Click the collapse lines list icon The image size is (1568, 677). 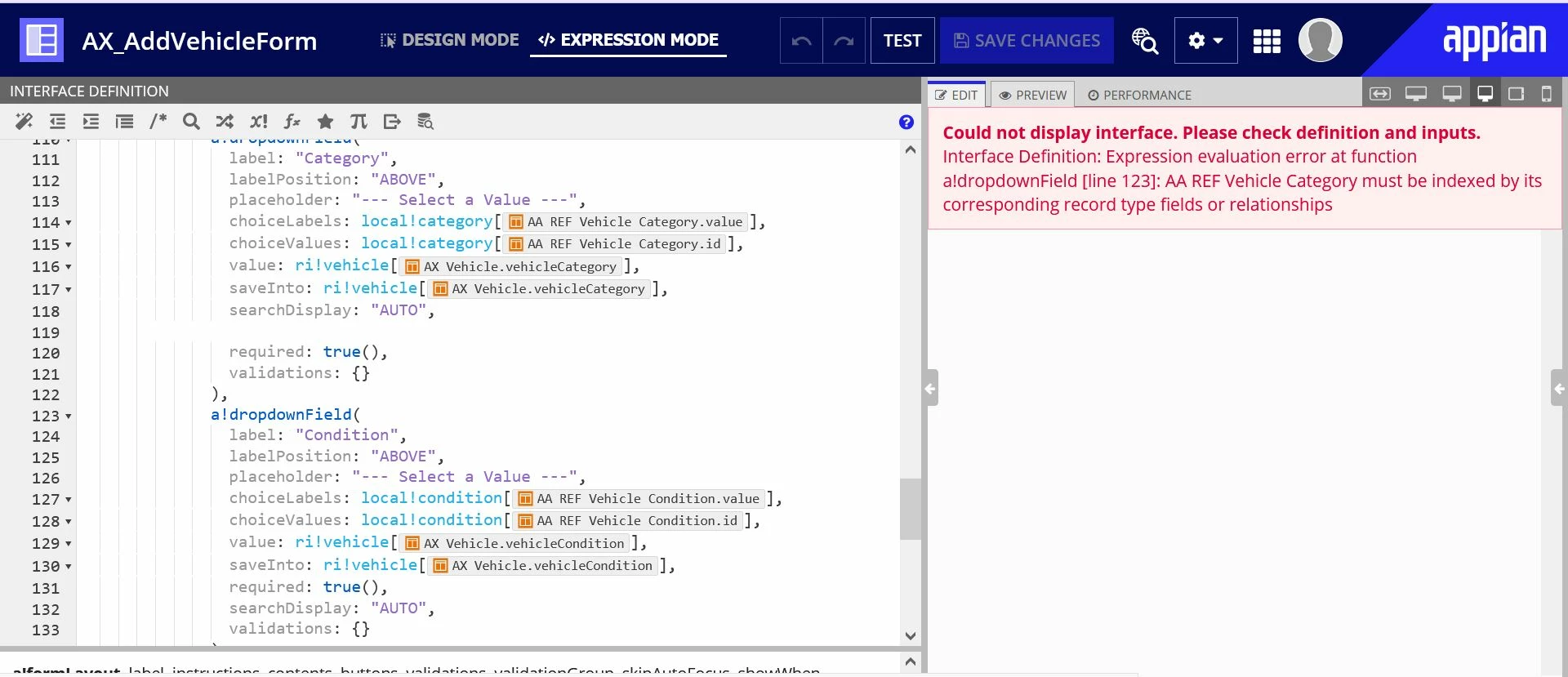point(124,122)
